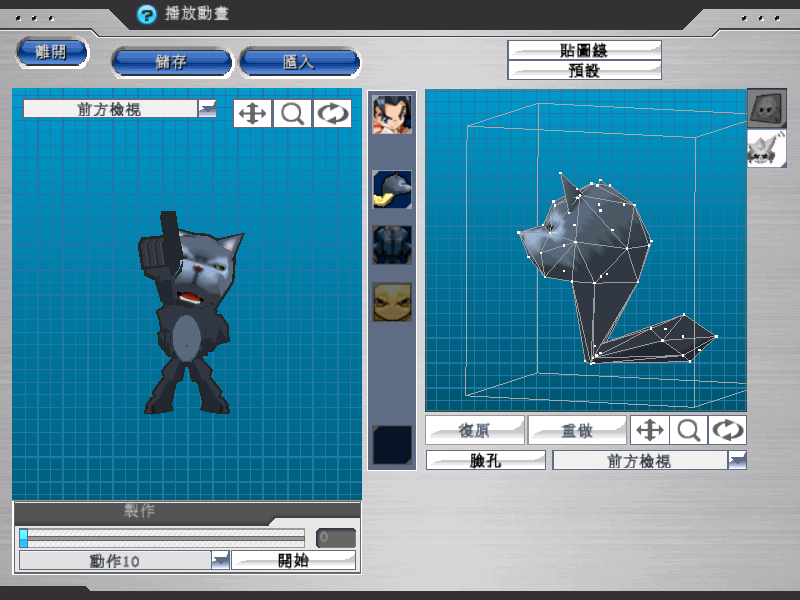Image resolution: width=800 pixels, height=600 pixels.
Task: Click the animation timeline slider handle
Action: 24,538
